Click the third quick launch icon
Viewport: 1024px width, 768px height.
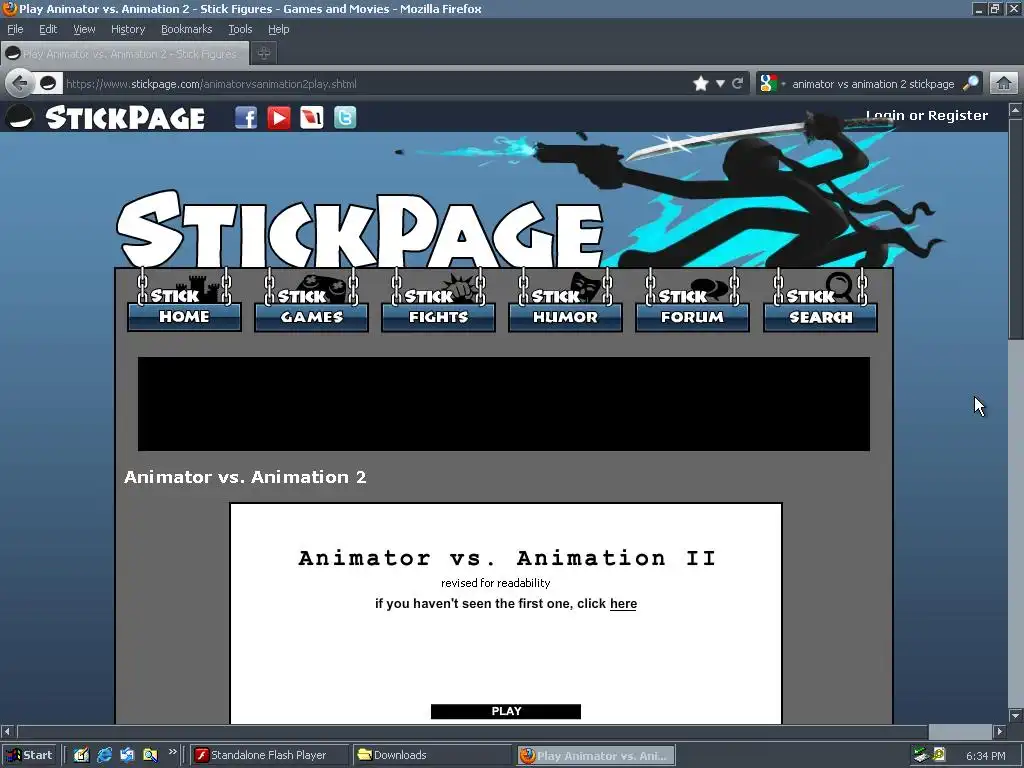(127, 755)
